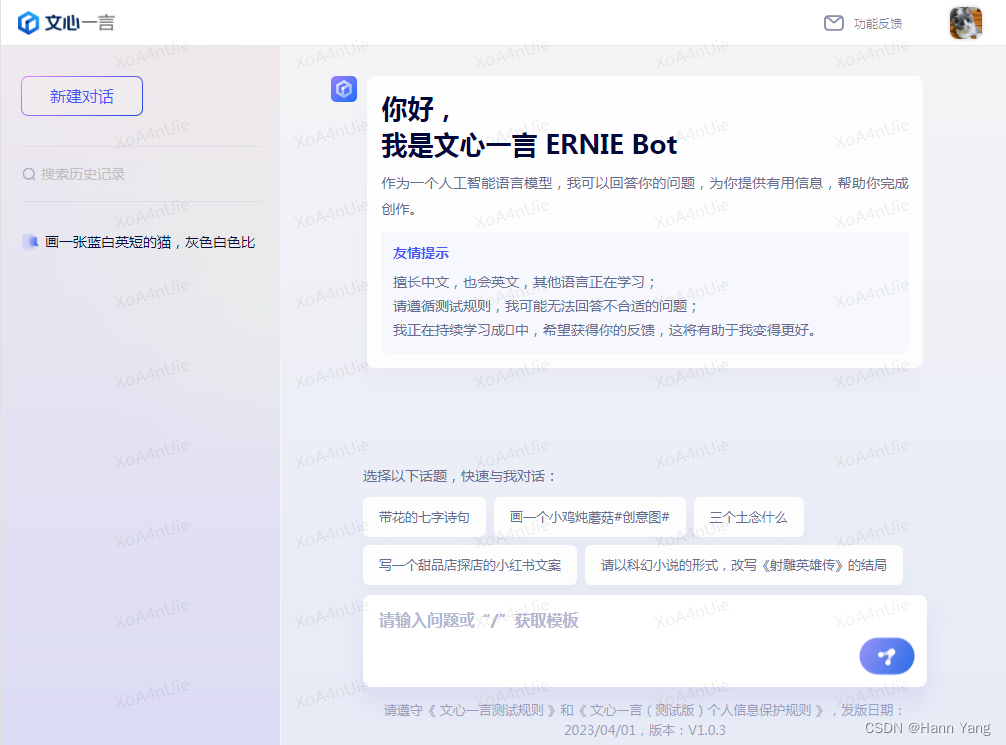Choose 写一个甜品店探店的小红书文案 topic
The height and width of the screenshot is (745, 1006).
click(470, 565)
